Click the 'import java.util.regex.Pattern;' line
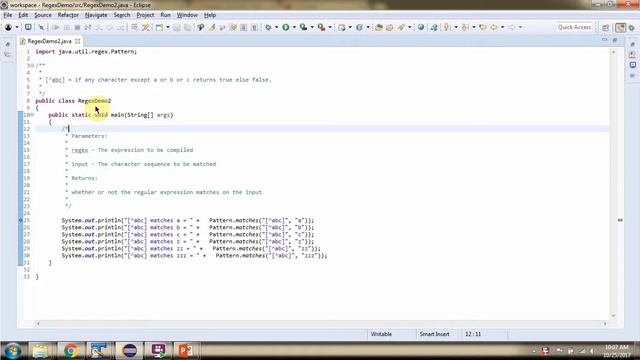Screen dimensions: 640x360 [86, 52]
